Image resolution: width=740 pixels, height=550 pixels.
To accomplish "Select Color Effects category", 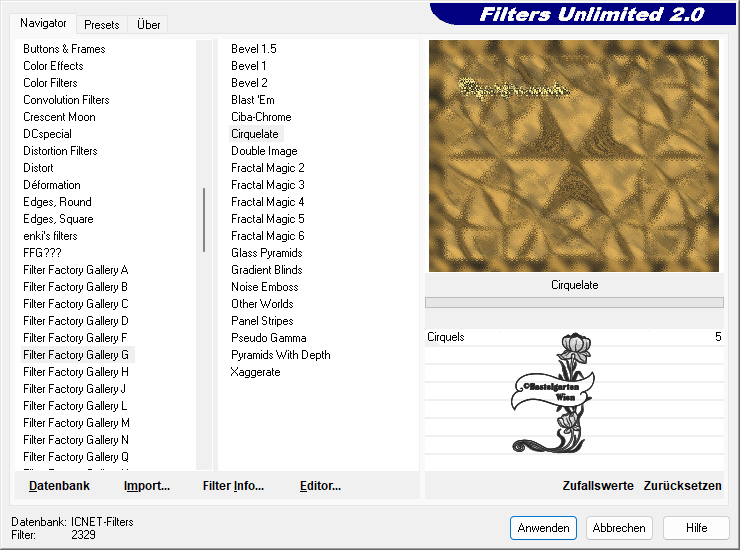I will point(53,66).
